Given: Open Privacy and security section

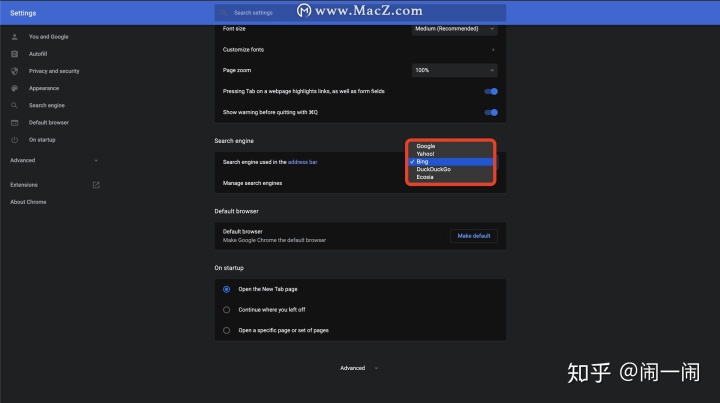Looking at the screenshot, I should pyautogui.click(x=54, y=71).
